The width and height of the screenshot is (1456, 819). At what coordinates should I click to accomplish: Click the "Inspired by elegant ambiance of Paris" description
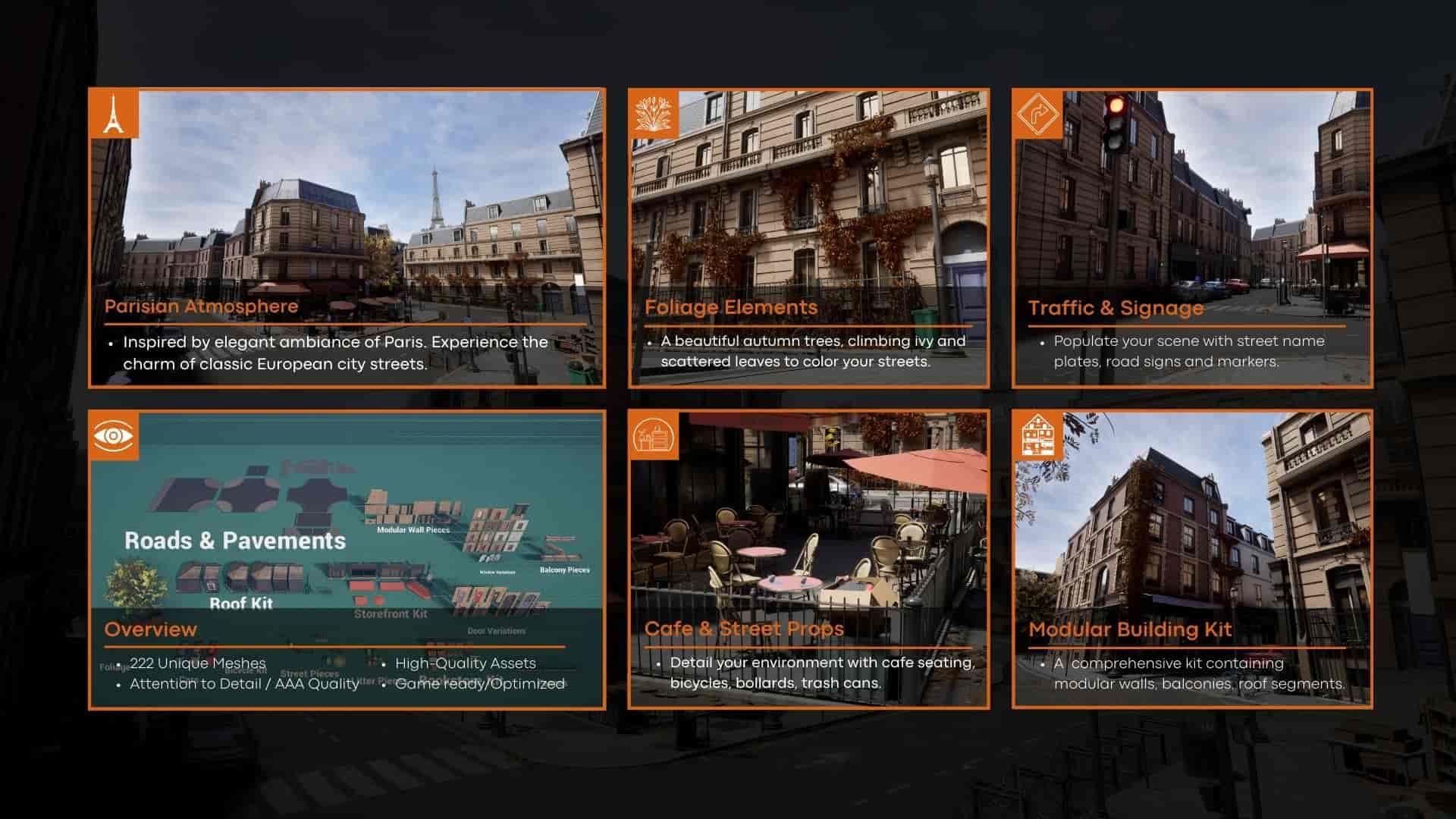coord(335,353)
